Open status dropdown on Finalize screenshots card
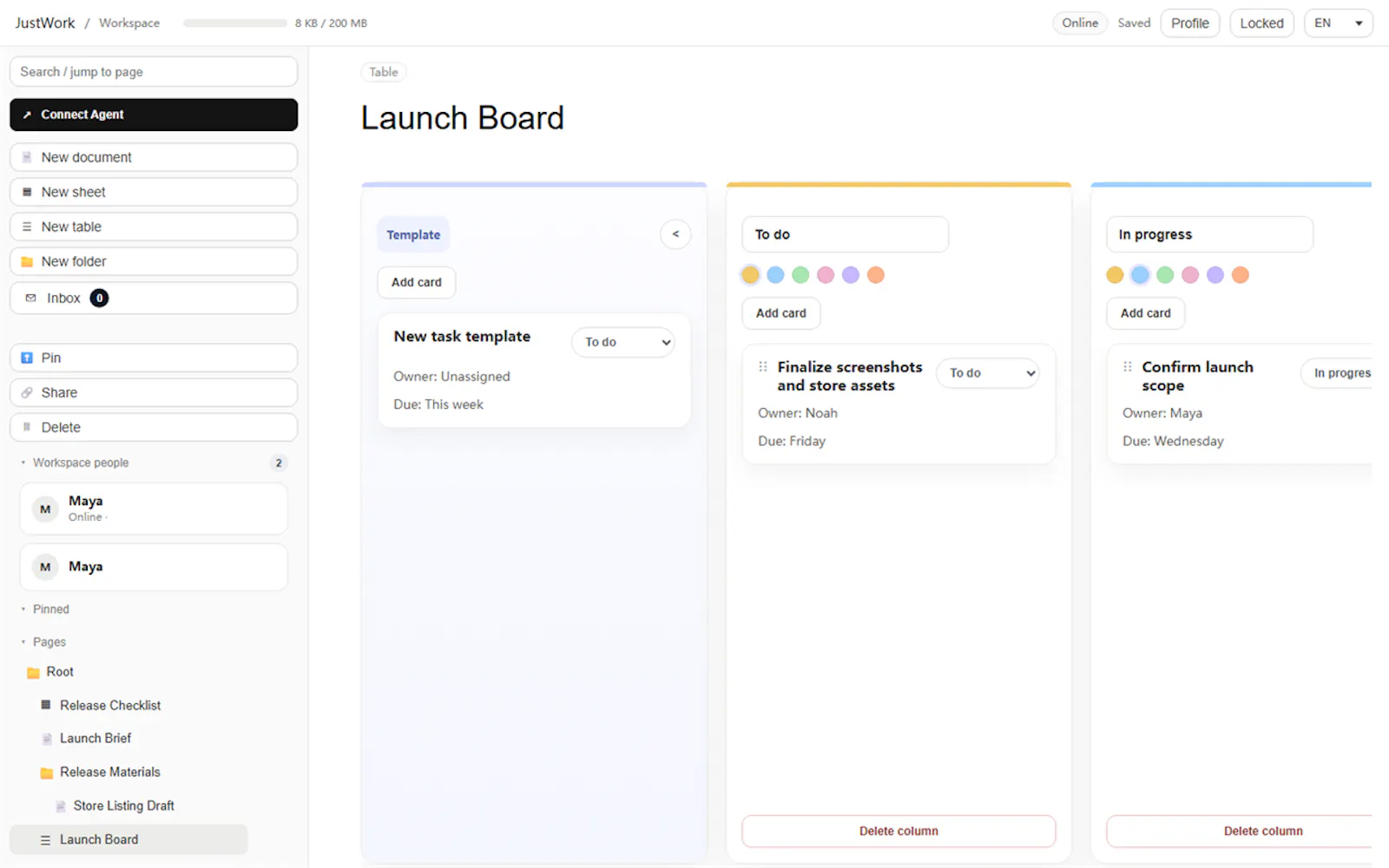The image size is (1389, 868). pyautogui.click(x=988, y=373)
